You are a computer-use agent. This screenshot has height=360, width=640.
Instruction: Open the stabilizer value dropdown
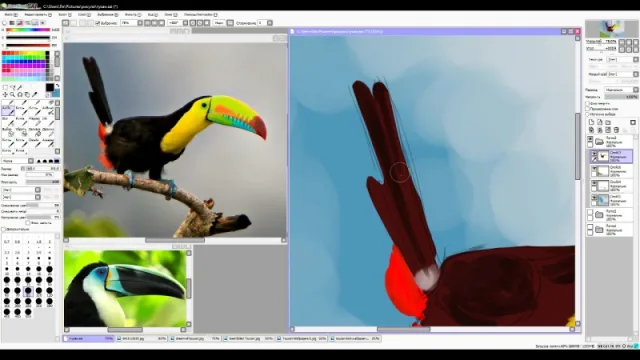click(270, 23)
